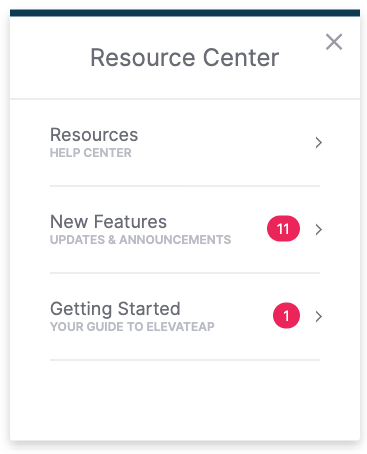Click the separator below the Resources row

pos(185,186)
